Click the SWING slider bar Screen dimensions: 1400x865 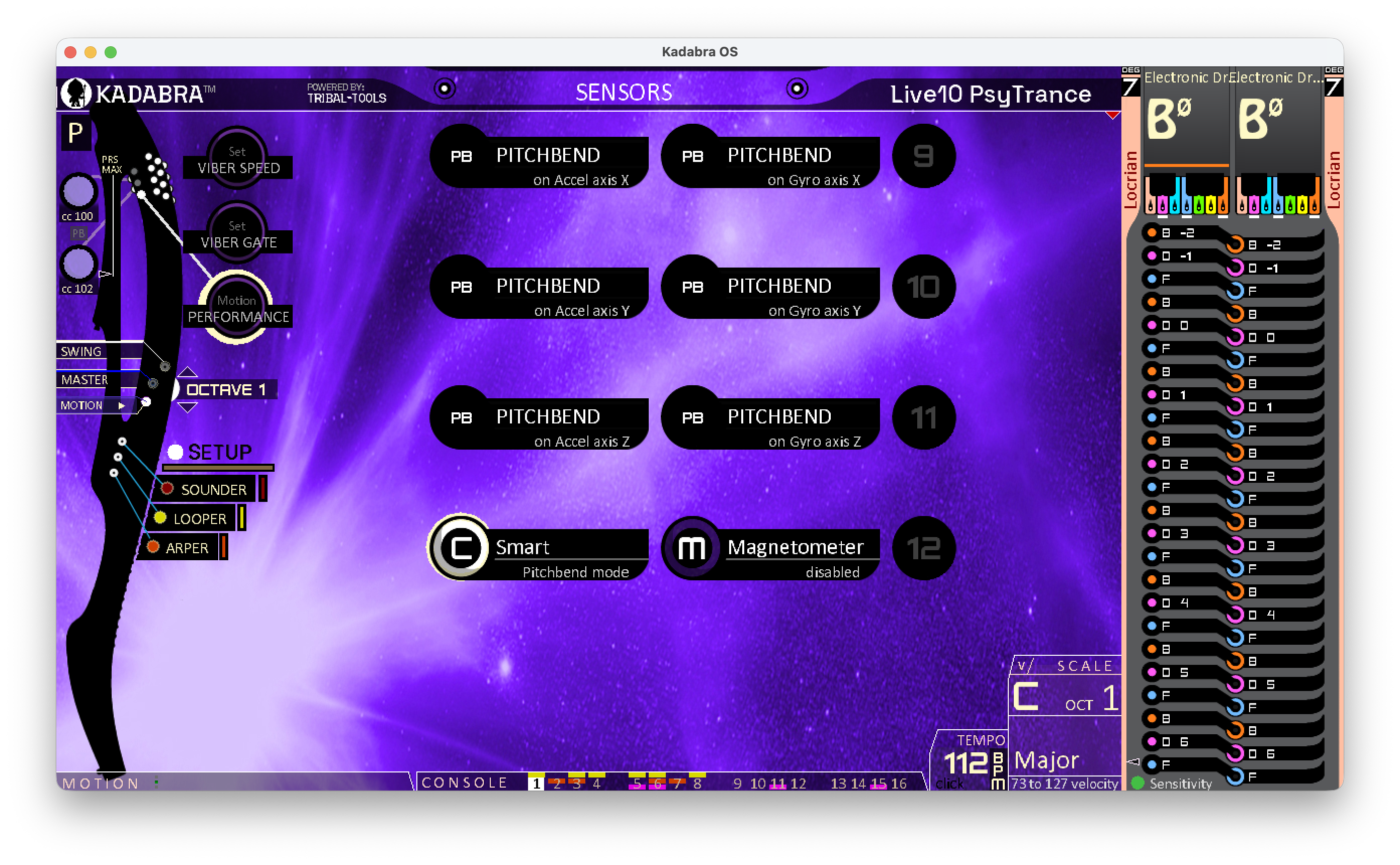[x=100, y=350]
